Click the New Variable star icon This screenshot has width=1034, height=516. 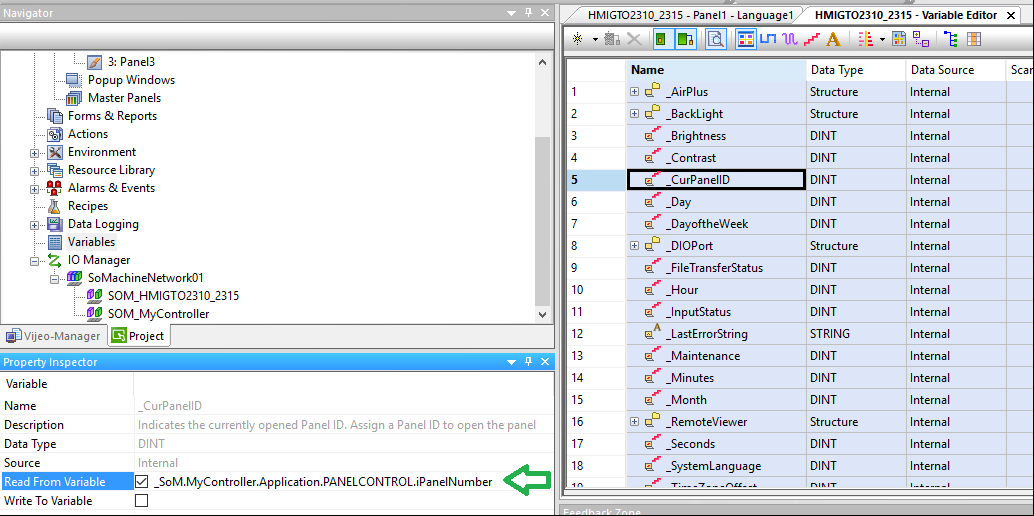pos(578,40)
